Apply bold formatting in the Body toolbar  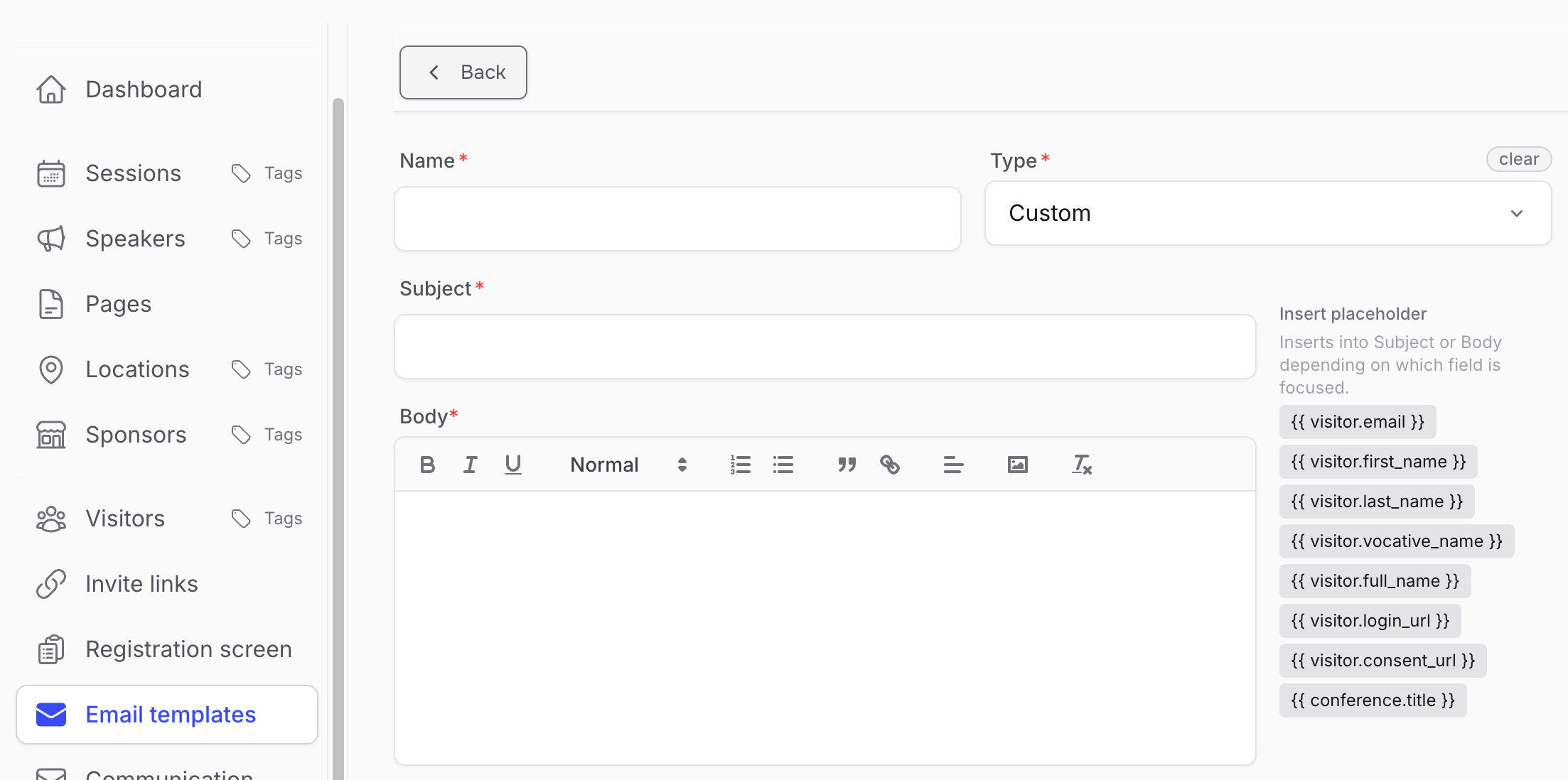(427, 465)
